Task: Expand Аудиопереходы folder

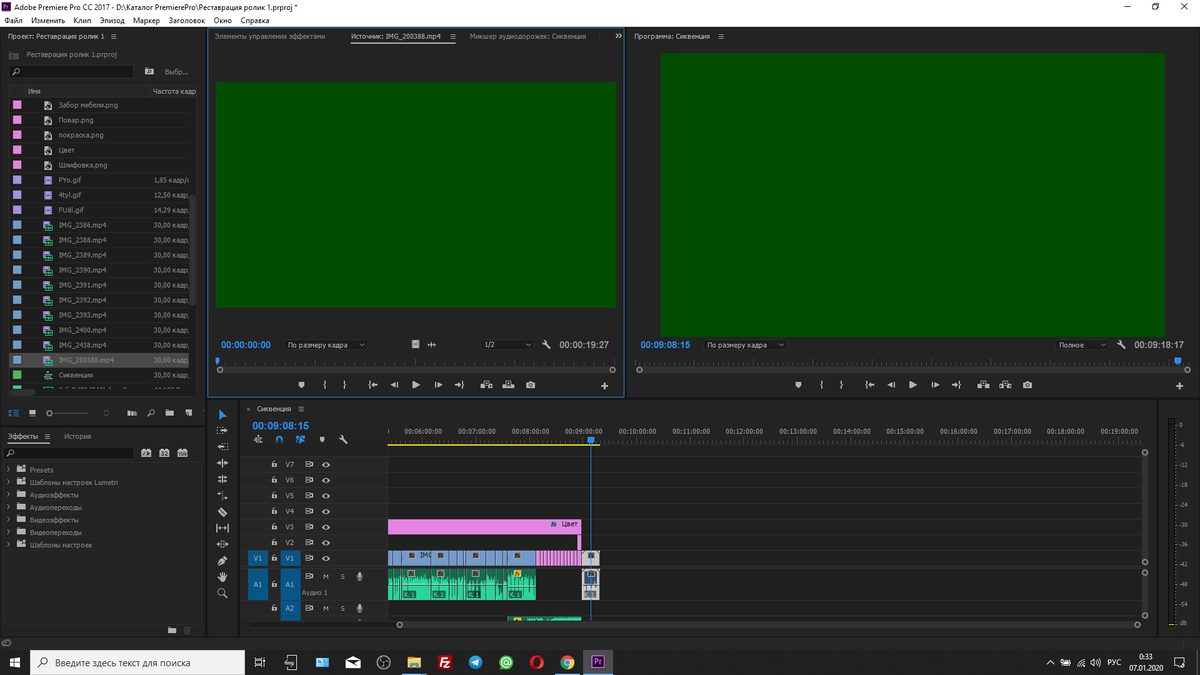Action: pyautogui.click(x=9, y=507)
